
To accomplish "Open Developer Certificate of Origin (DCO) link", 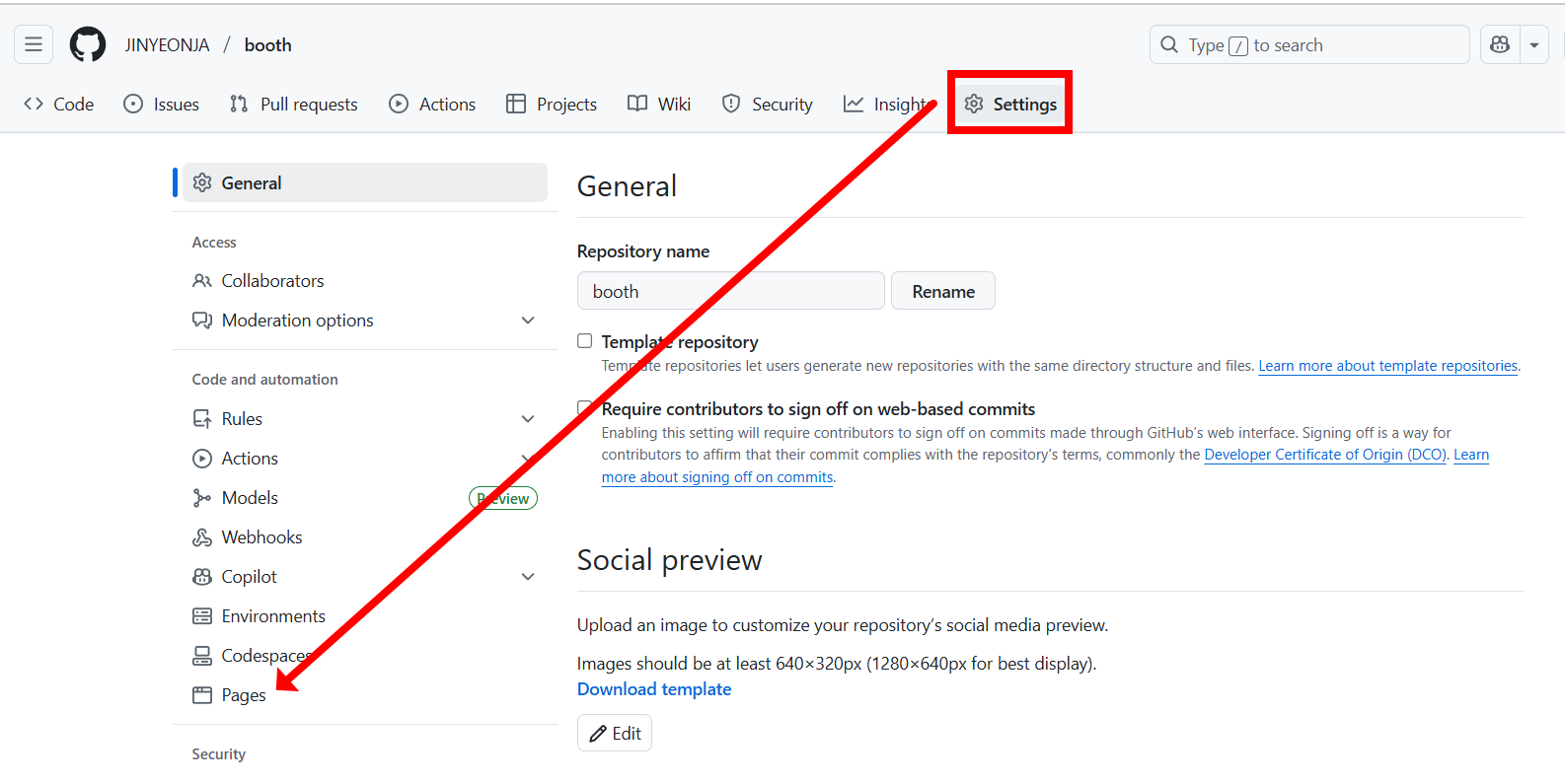I will click(x=1325, y=455).
